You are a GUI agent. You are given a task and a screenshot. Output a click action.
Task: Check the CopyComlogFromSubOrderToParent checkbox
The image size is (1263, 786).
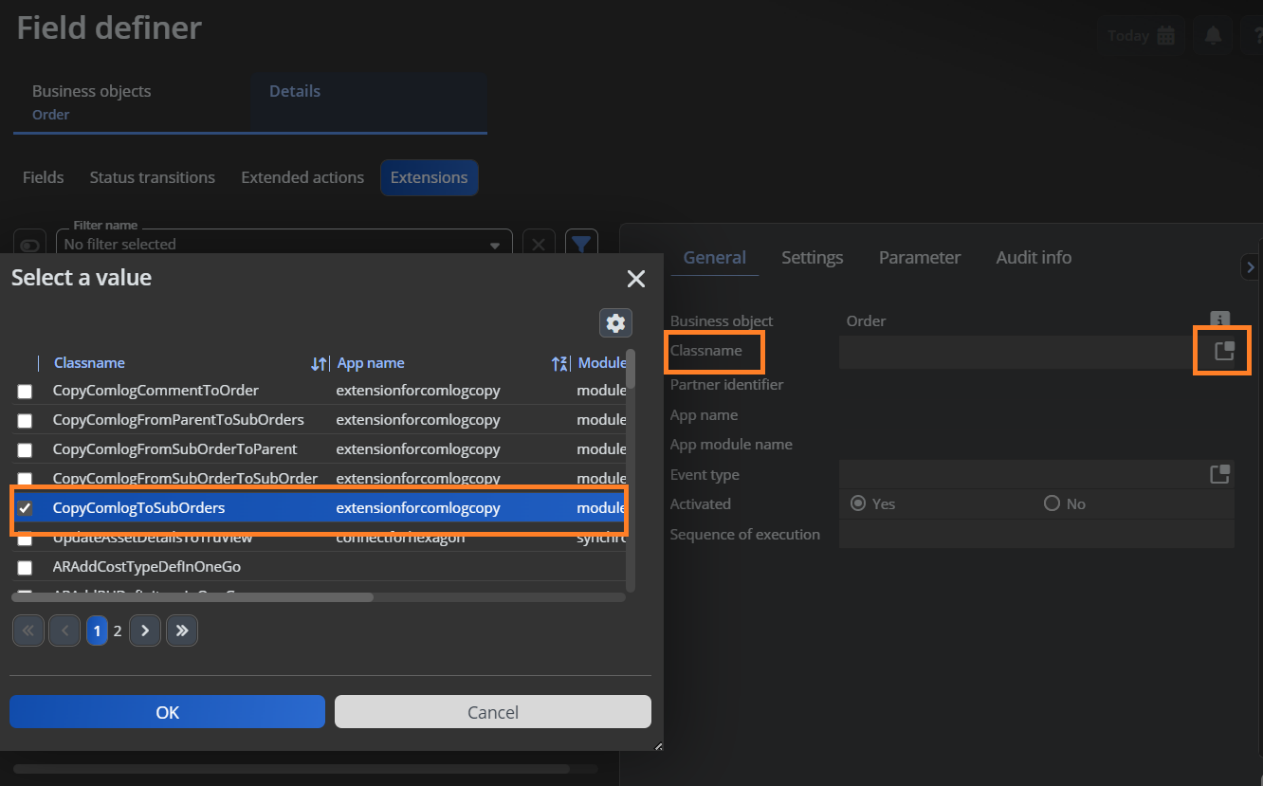point(25,450)
